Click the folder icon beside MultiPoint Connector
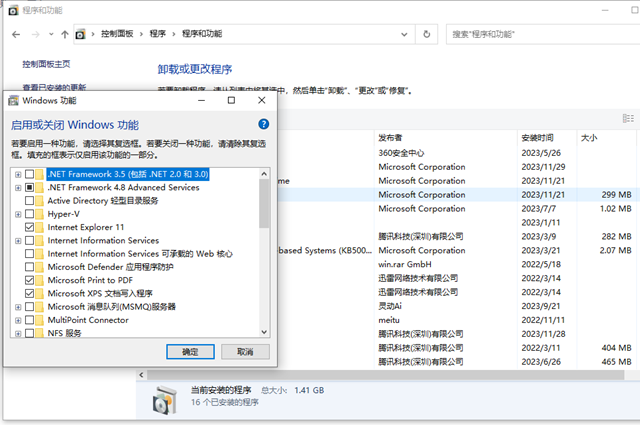The image size is (640, 425). pos(40,320)
